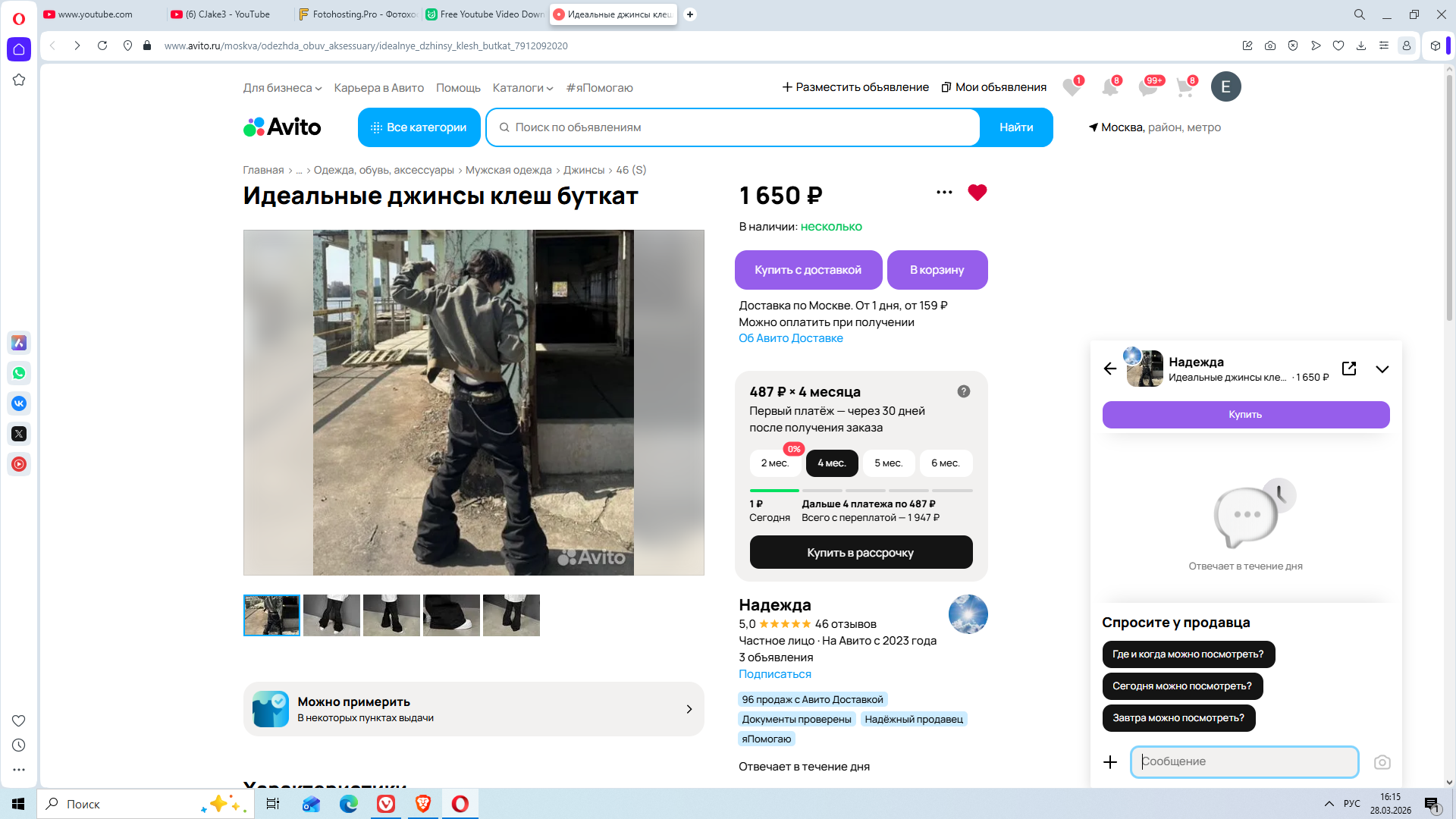Viewport: 1456px width, 819px height.
Task: Open the Об Авито Доставке link
Action: (x=790, y=338)
